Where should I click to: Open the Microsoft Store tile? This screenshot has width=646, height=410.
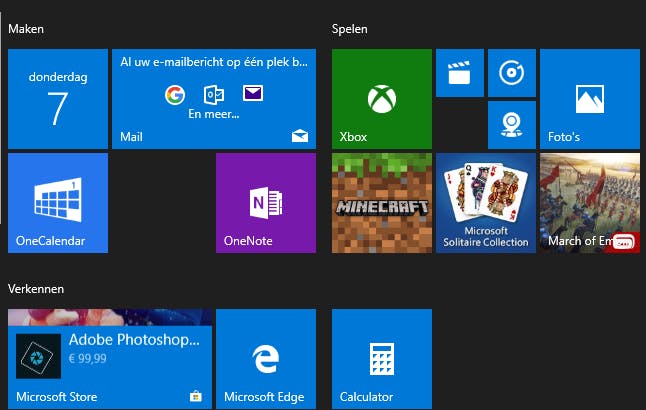pos(110,359)
